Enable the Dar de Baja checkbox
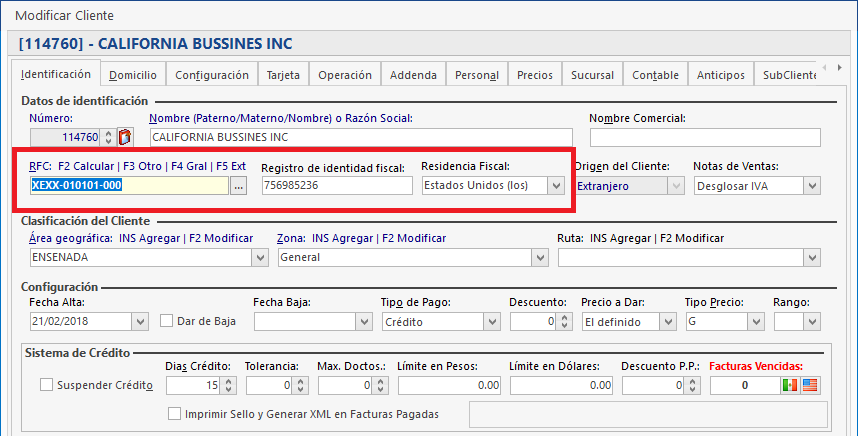Viewport: 858px width, 436px height. [x=167, y=321]
